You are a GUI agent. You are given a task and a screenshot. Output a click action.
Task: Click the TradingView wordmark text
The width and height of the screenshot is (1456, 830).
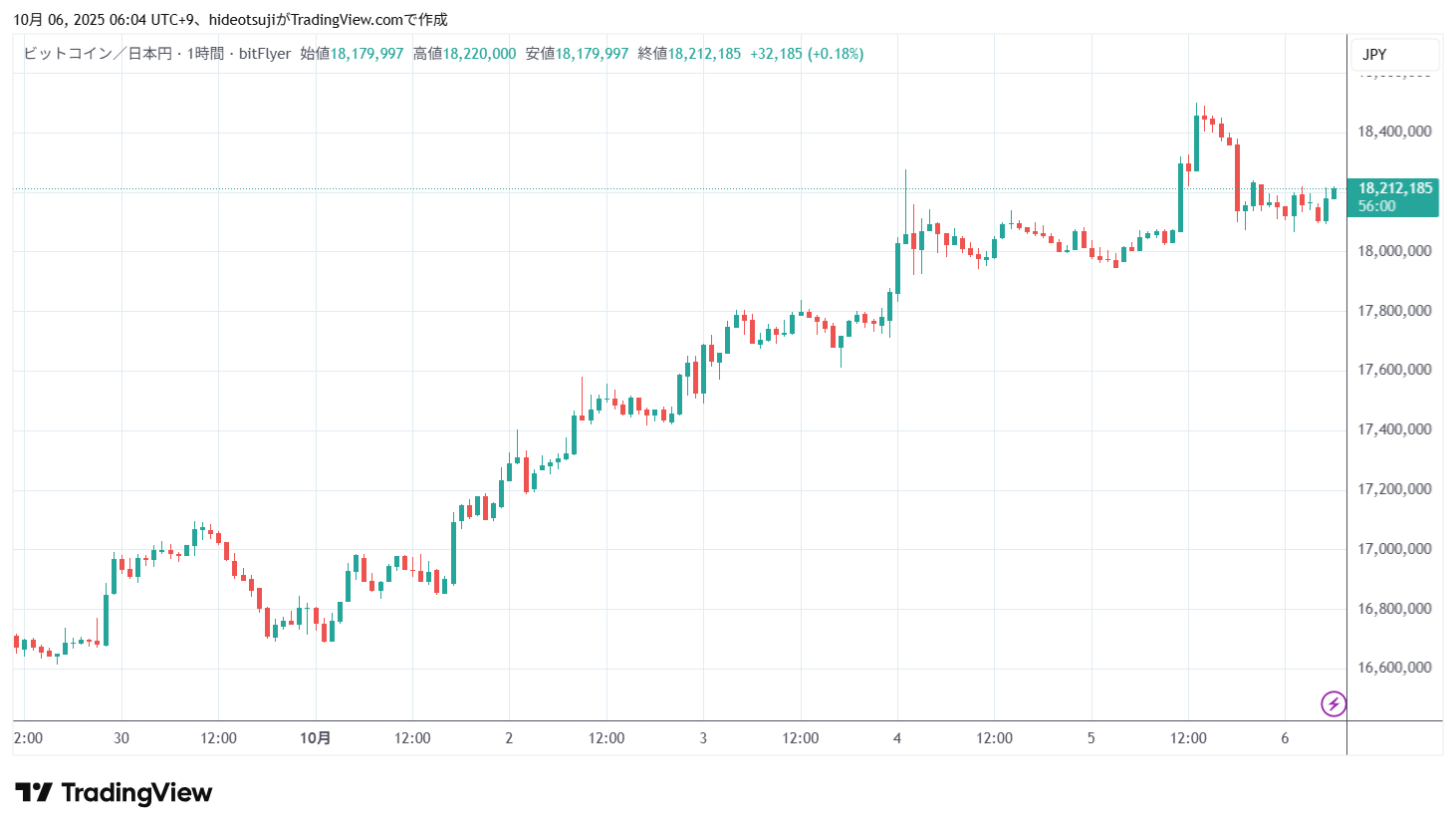click(x=136, y=793)
